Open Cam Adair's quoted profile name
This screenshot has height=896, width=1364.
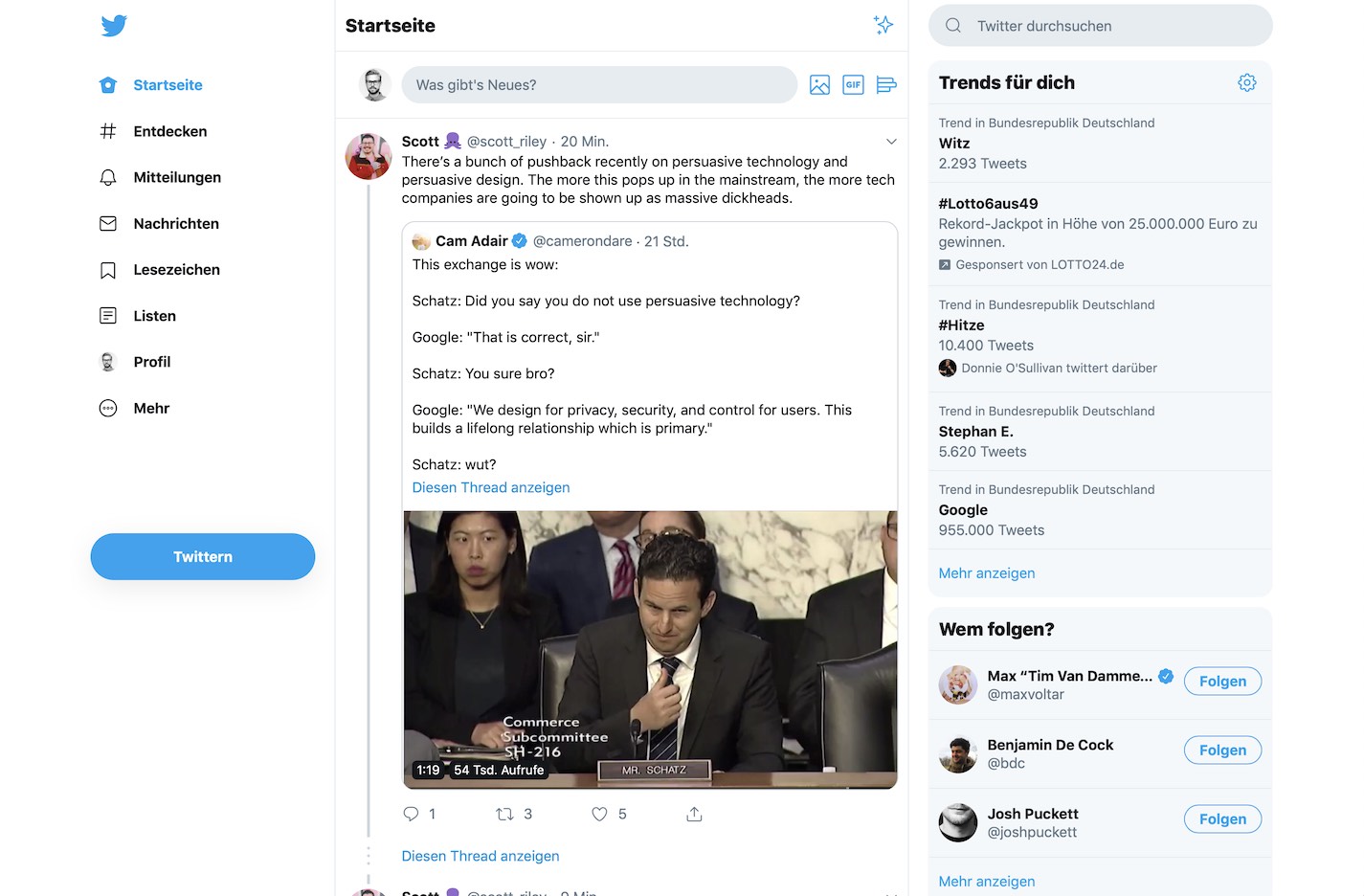click(x=472, y=241)
